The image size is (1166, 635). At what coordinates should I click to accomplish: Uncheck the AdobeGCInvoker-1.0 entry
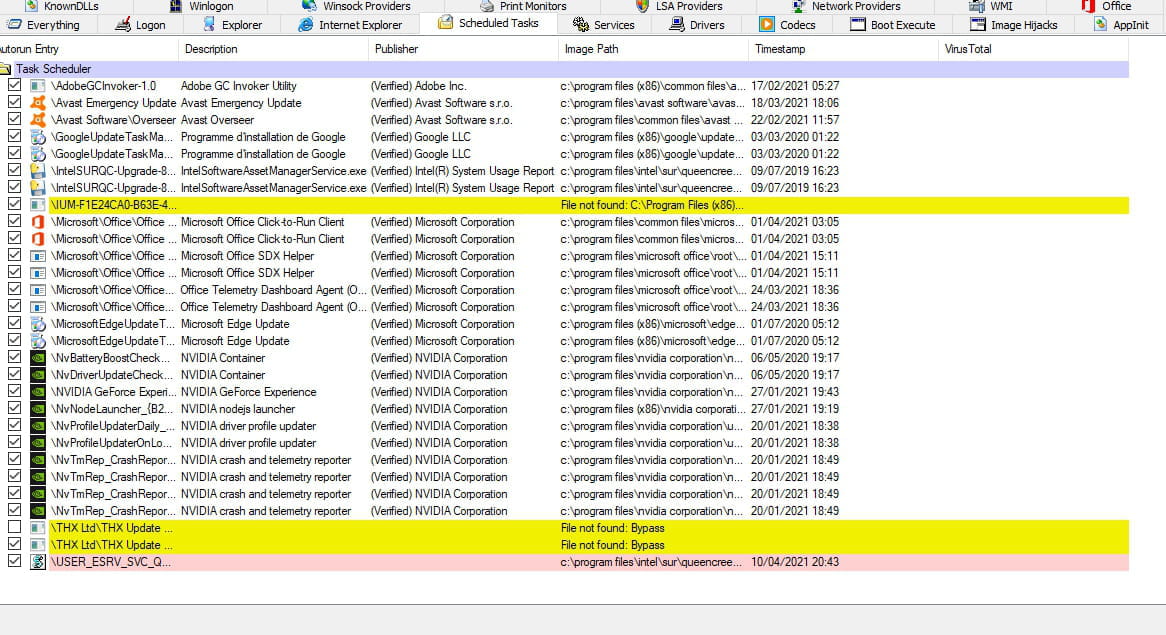tap(14, 86)
